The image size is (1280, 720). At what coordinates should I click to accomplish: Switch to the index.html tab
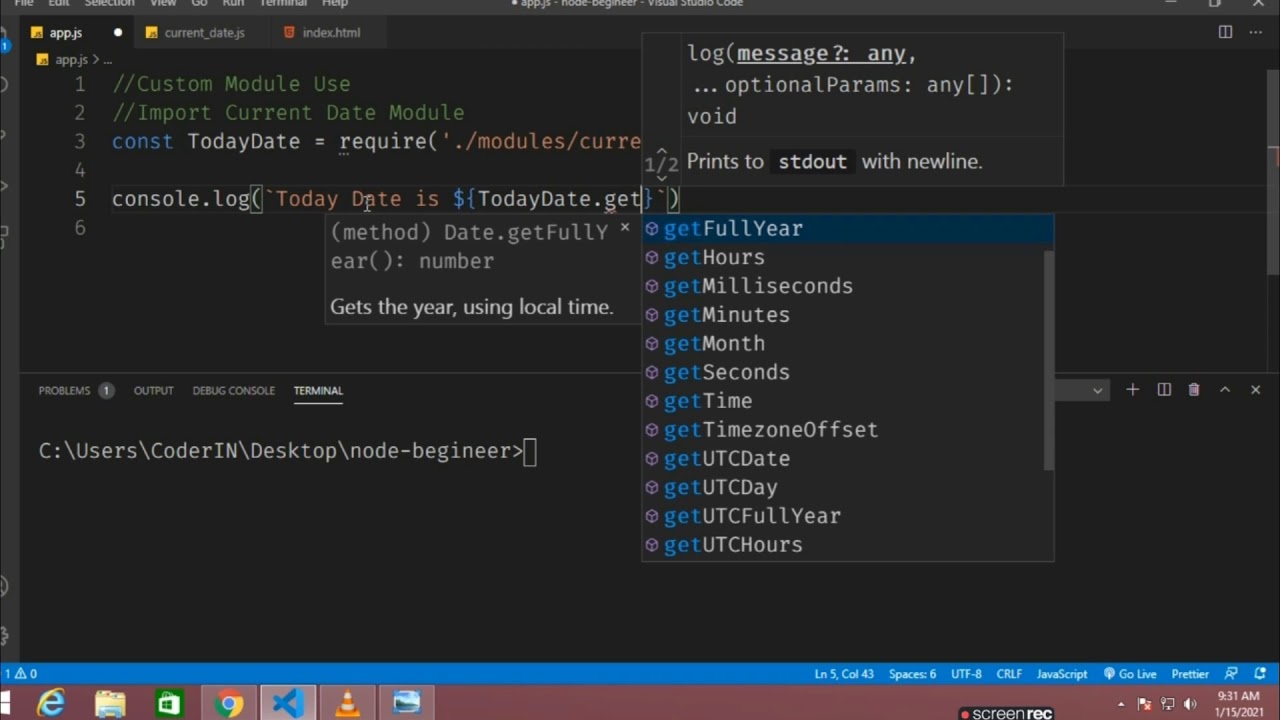[x=331, y=32]
